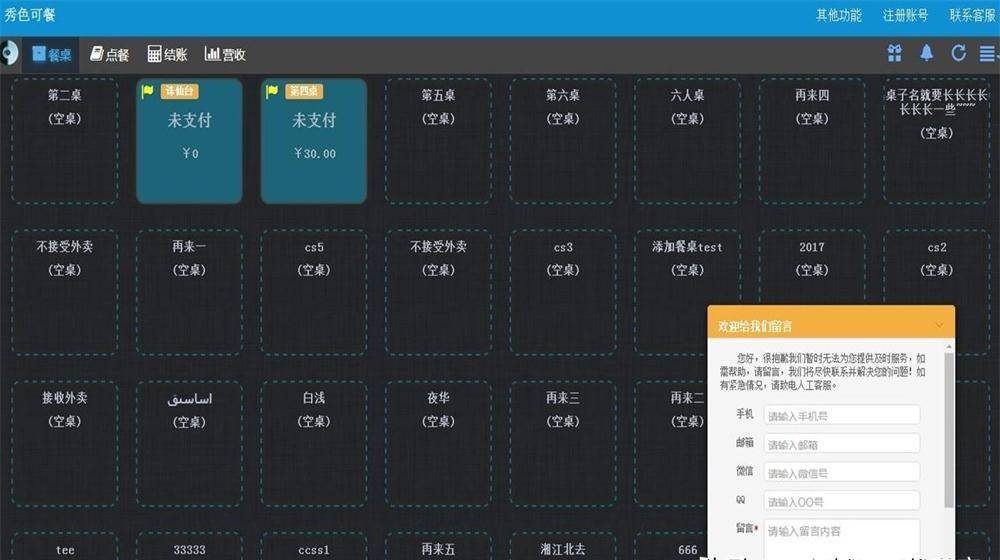Click the orange 第四桌 label
This screenshot has height=560, width=1000.
tap(304, 91)
